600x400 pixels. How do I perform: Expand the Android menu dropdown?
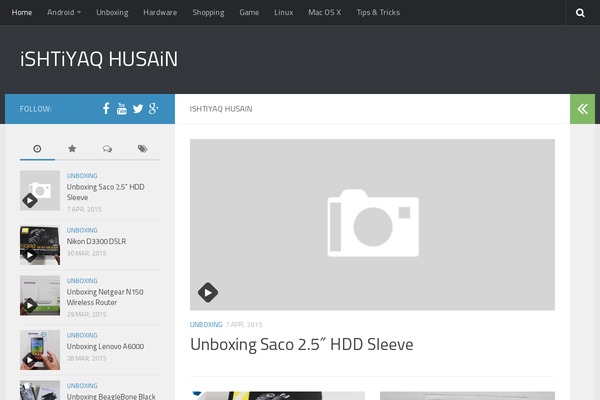coord(64,13)
